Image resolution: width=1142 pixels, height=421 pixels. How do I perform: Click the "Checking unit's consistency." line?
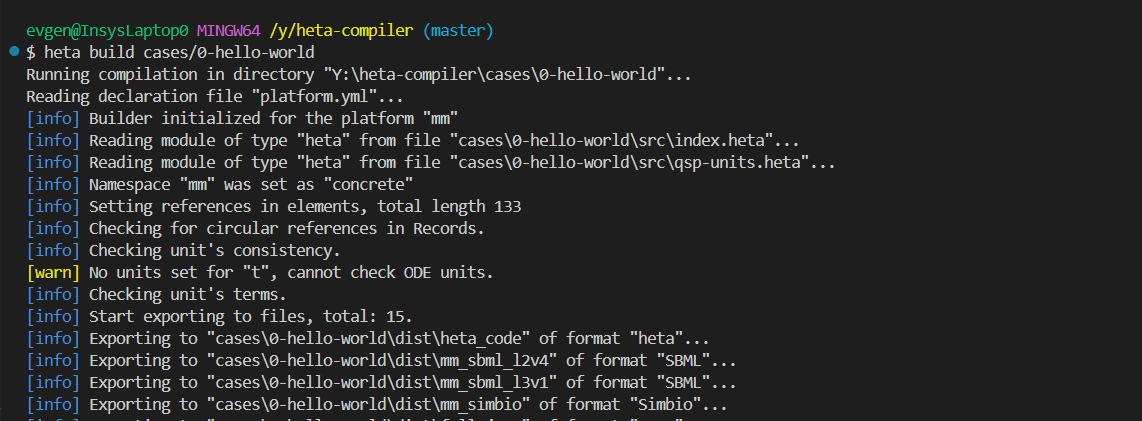tap(184, 251)
